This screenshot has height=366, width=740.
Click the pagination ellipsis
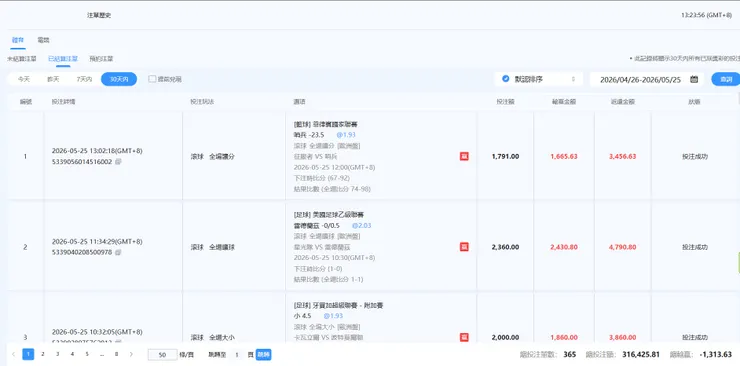click(101, 354)
